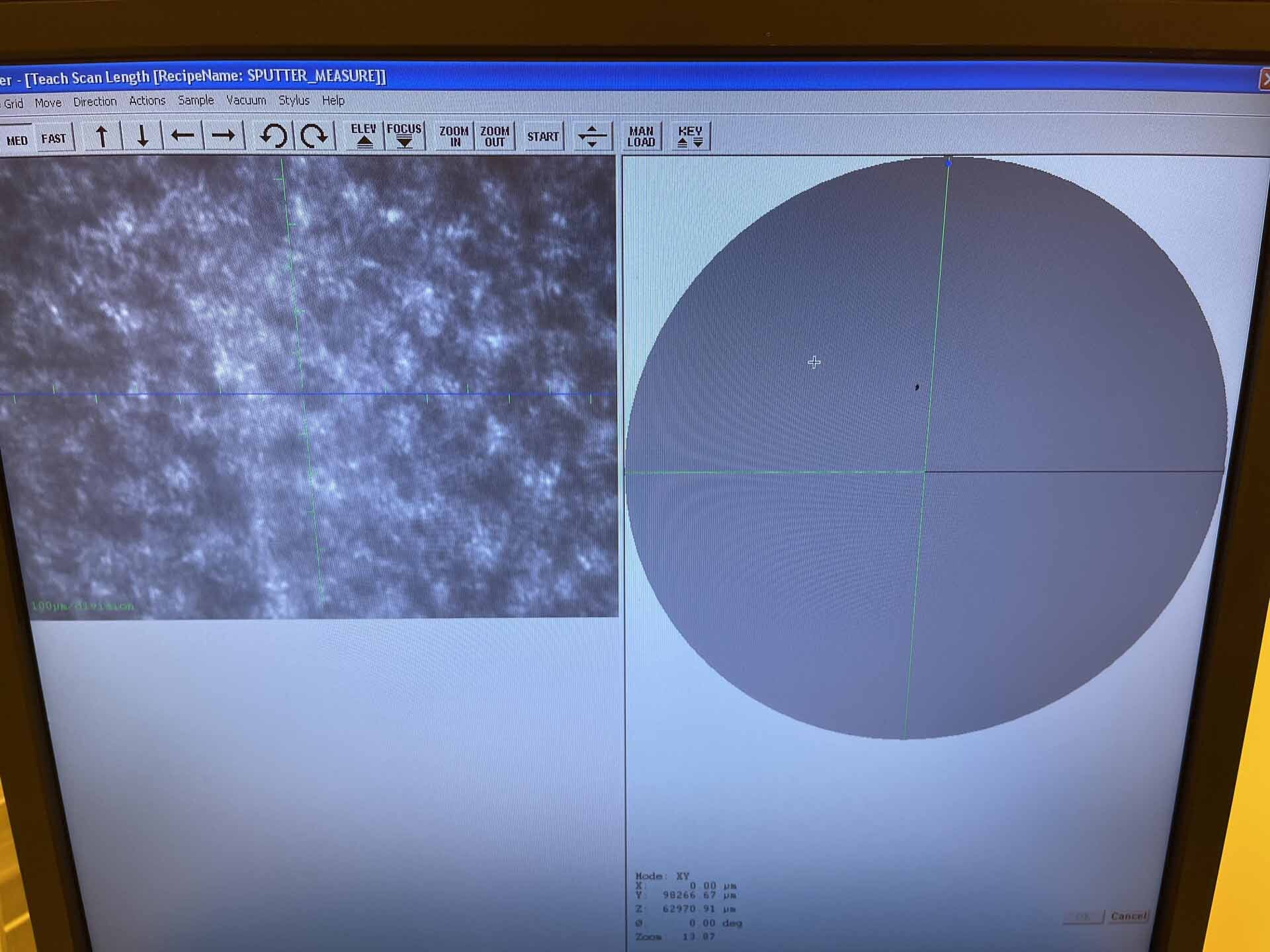Move stage left with left arrow
The image size is (1270, 952).
click(183, 136)
